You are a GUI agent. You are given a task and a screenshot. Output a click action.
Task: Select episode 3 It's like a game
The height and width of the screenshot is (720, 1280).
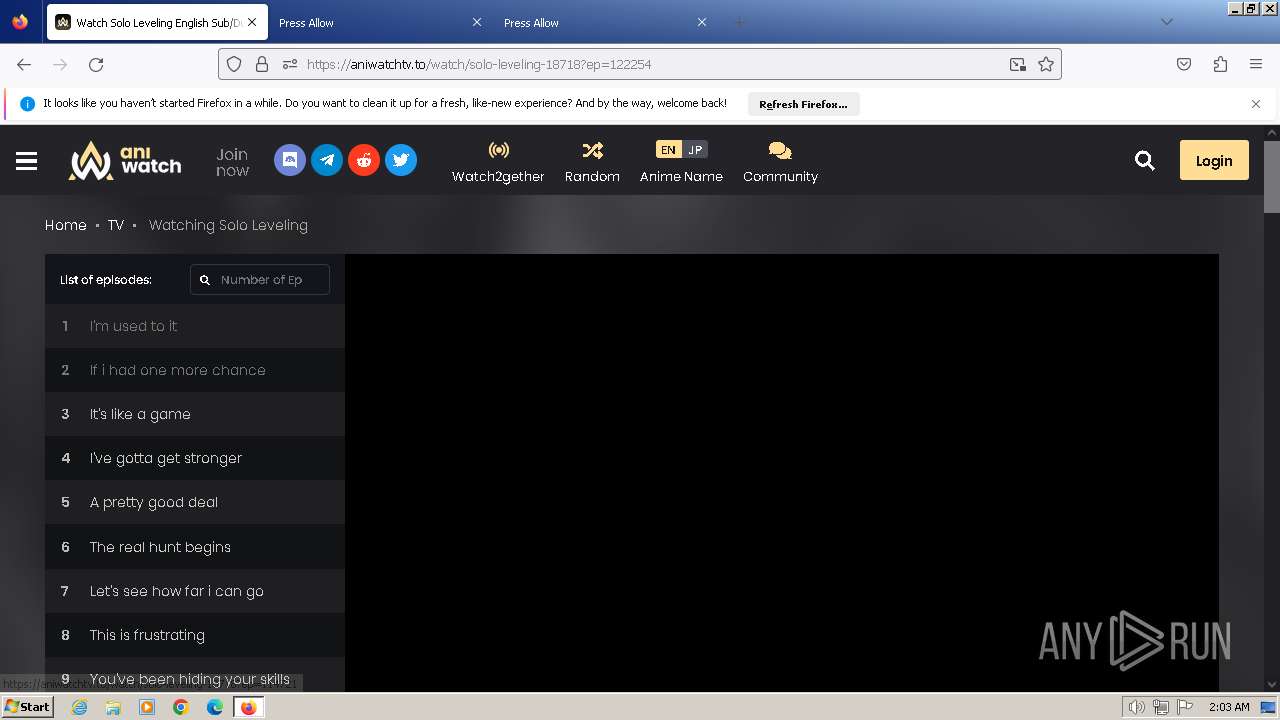195,414
